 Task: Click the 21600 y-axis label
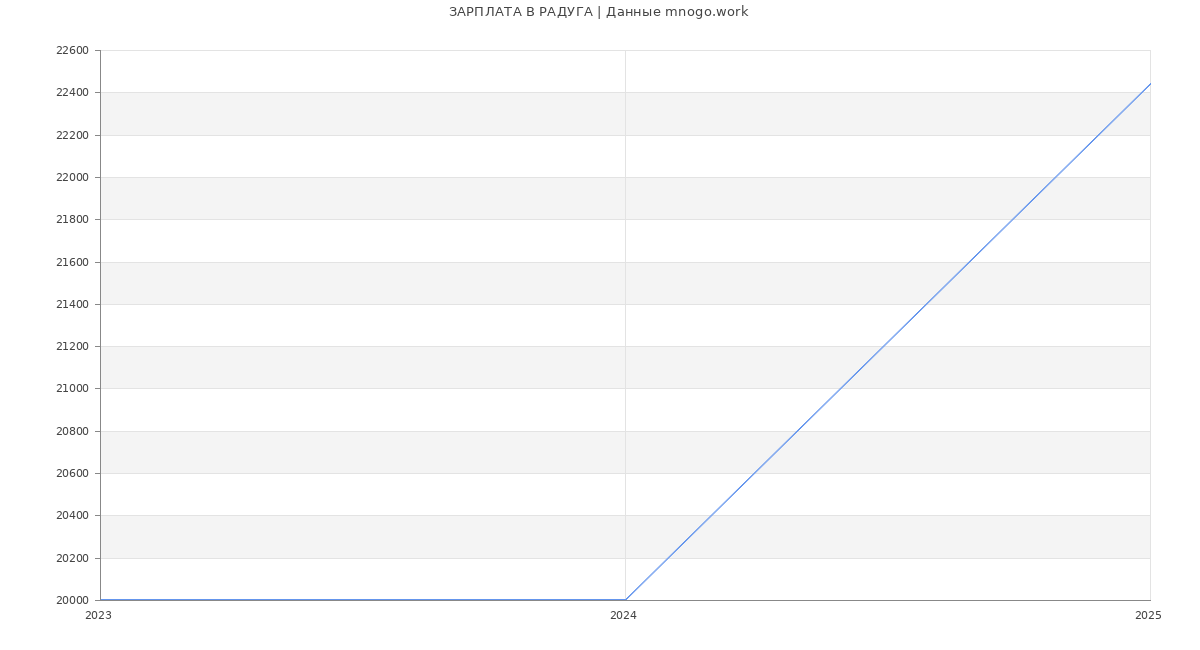tap(72, 262)
